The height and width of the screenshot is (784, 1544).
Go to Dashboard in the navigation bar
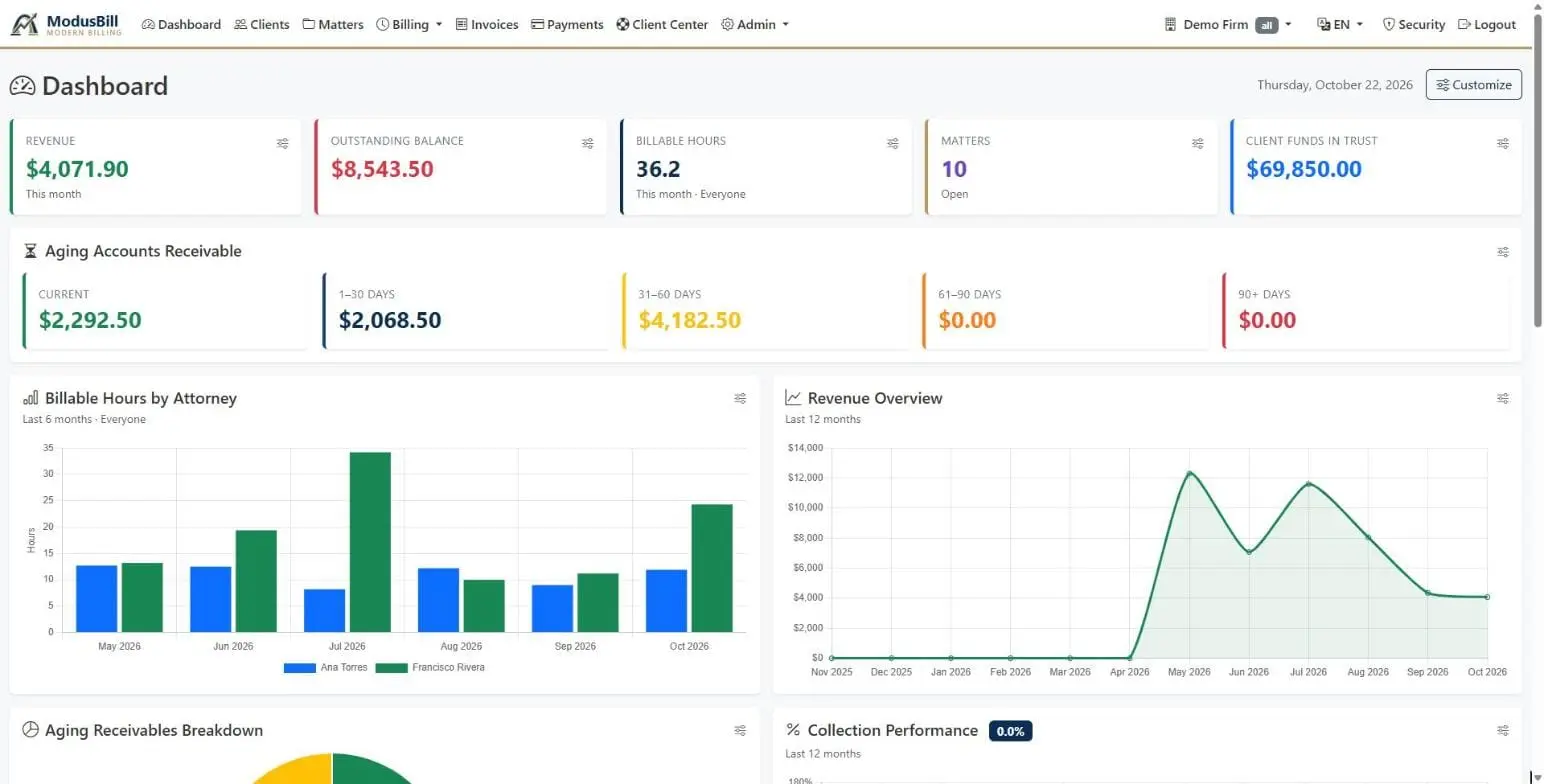click(x=181, y=24)
